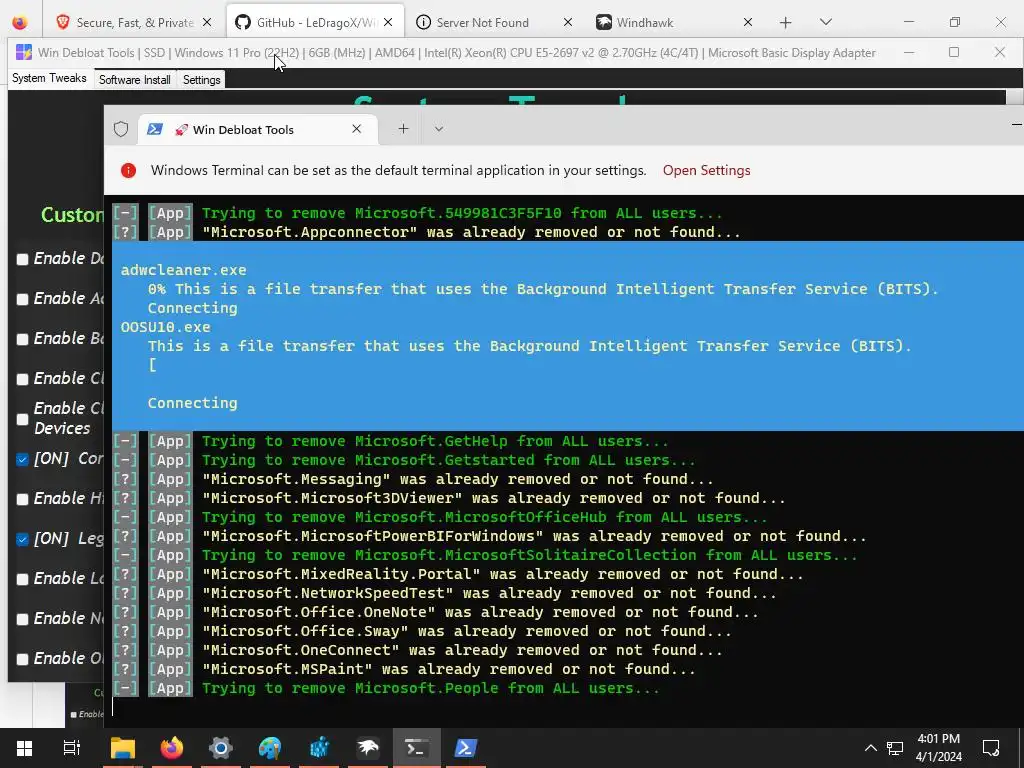
Task: Open the blue PowerShell taskbar icon
Action: (466, 748)
